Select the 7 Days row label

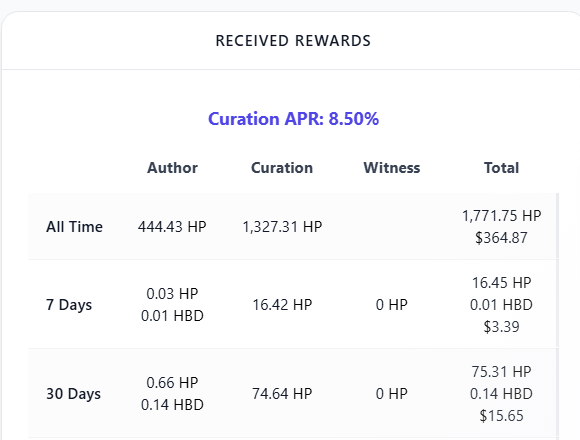pos(69,305)
